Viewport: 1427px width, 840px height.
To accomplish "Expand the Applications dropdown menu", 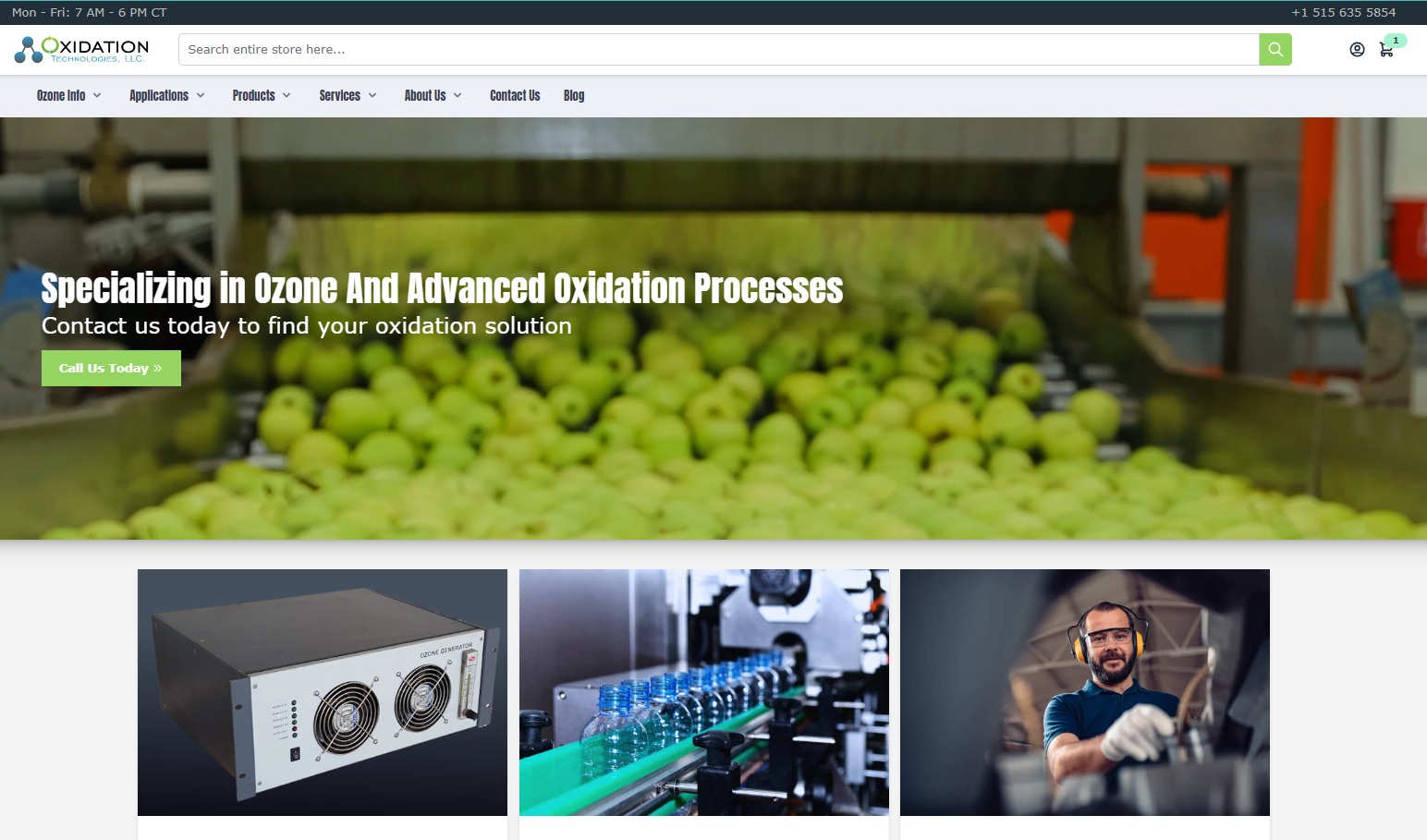I will [x=166, y=96].
